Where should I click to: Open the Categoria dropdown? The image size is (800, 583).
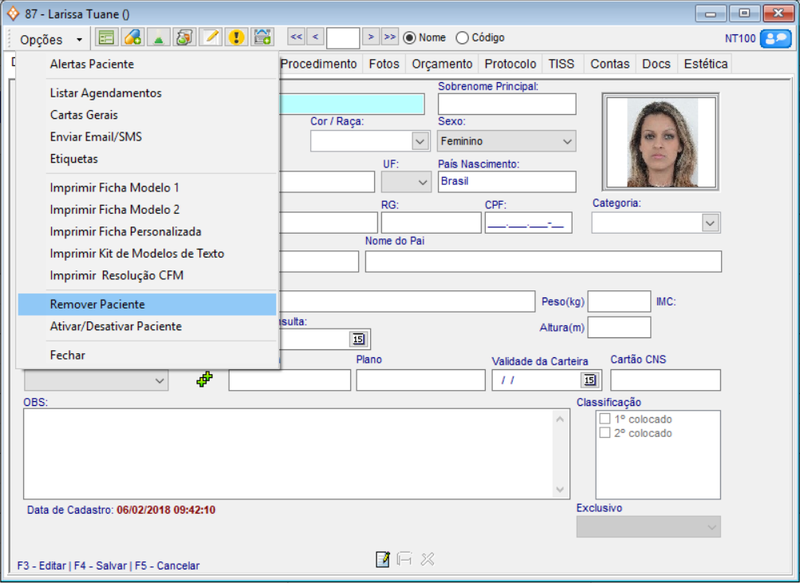710,223
